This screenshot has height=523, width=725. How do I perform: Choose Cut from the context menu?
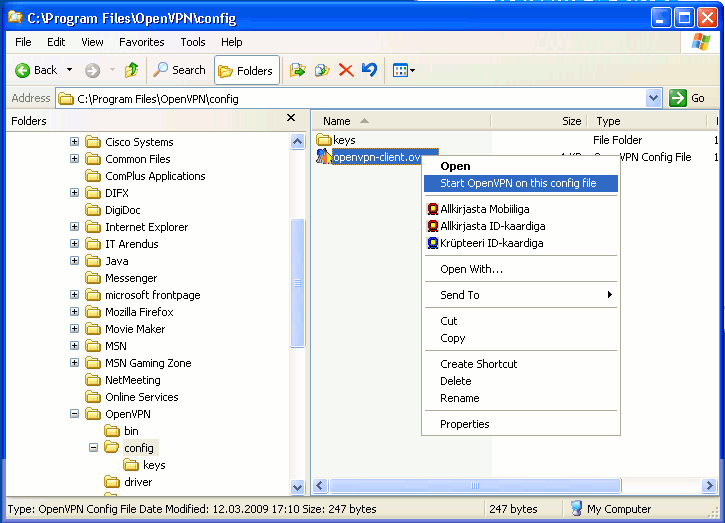point(521,321)
